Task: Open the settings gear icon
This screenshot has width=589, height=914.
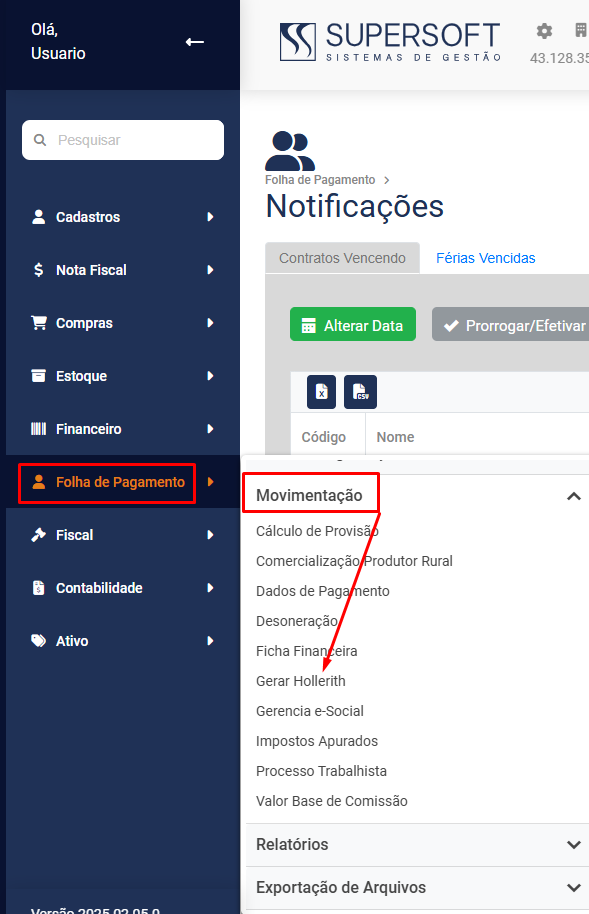Action: click(x=544, y=31)
